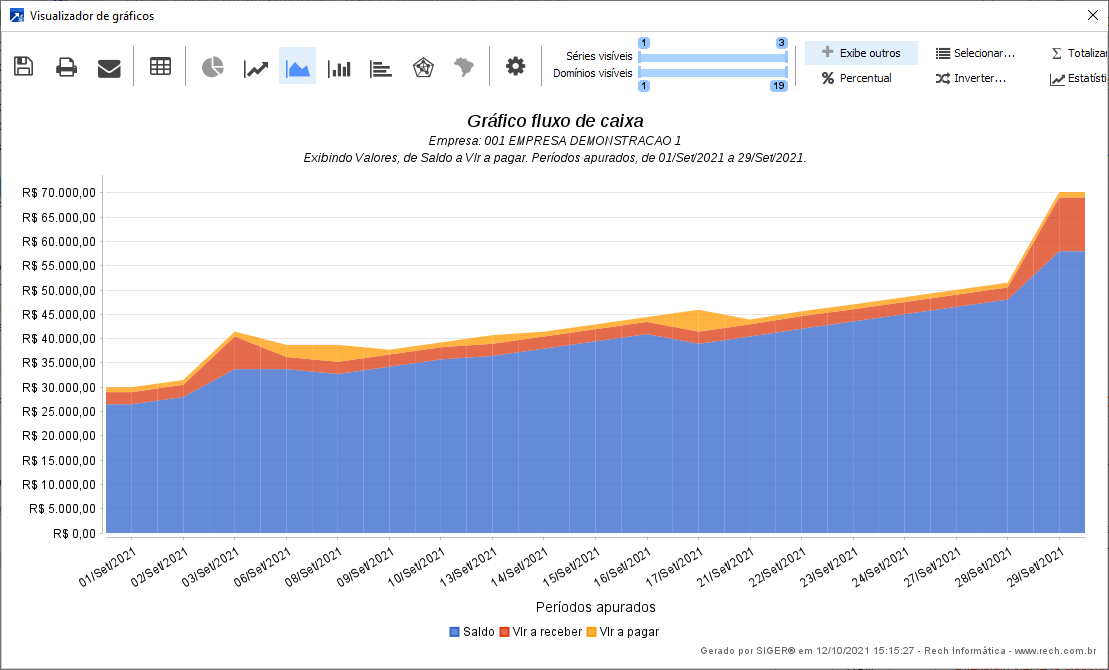Viewport: 1109px width, 670px height.
Task: Click the save chart icon
Action: 23,67
